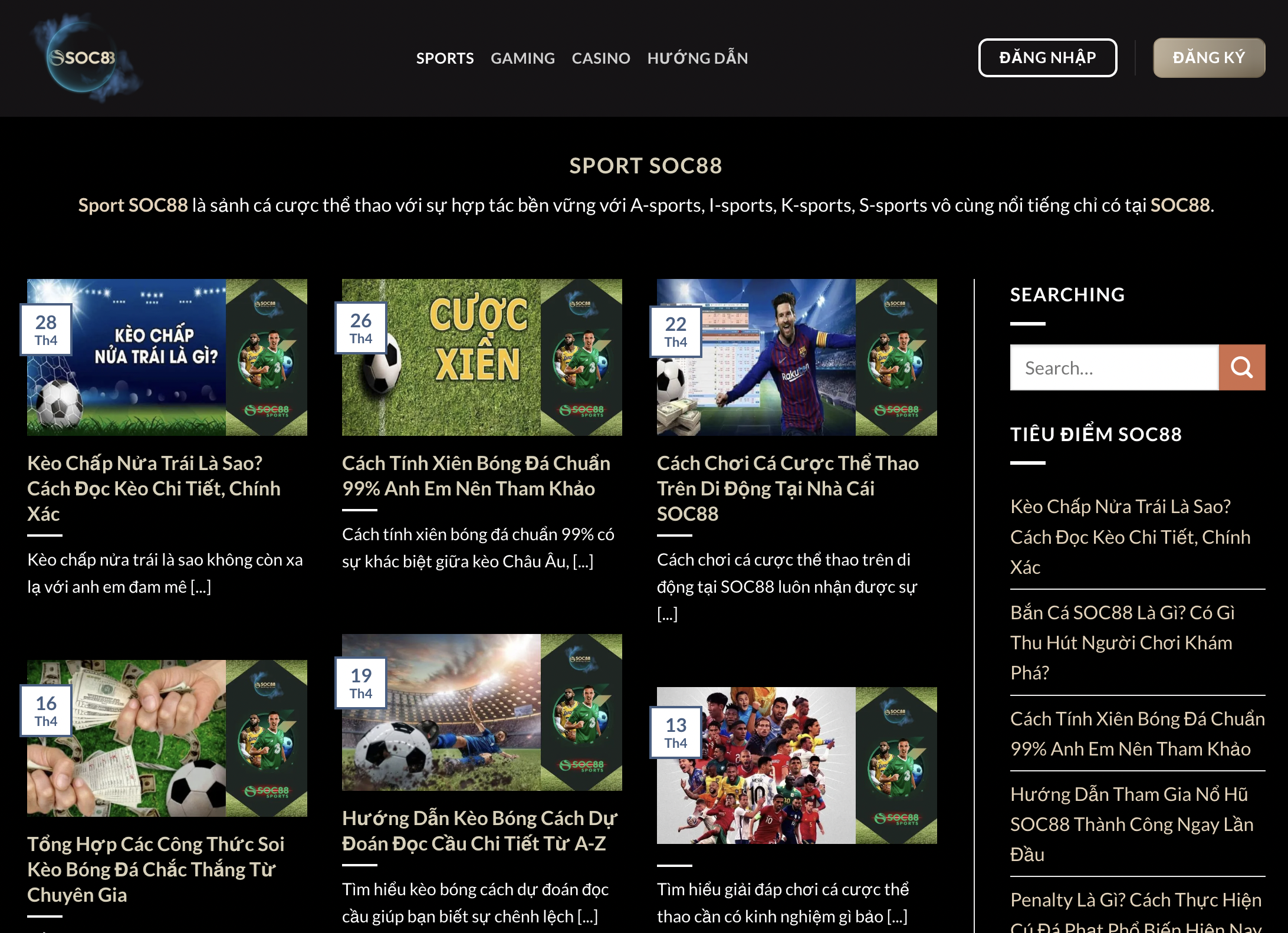The image size is (1288, 933).
Task: Open the Cược Xiên article thumbnail
Action: pyautogui.click(x=482, y=357)
